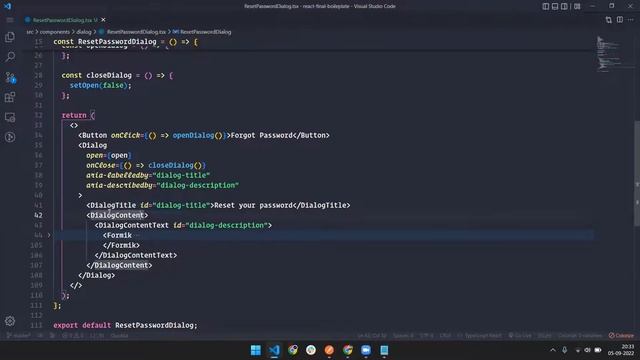Open the Zoom taskbar icon

(x=366, y=350)
